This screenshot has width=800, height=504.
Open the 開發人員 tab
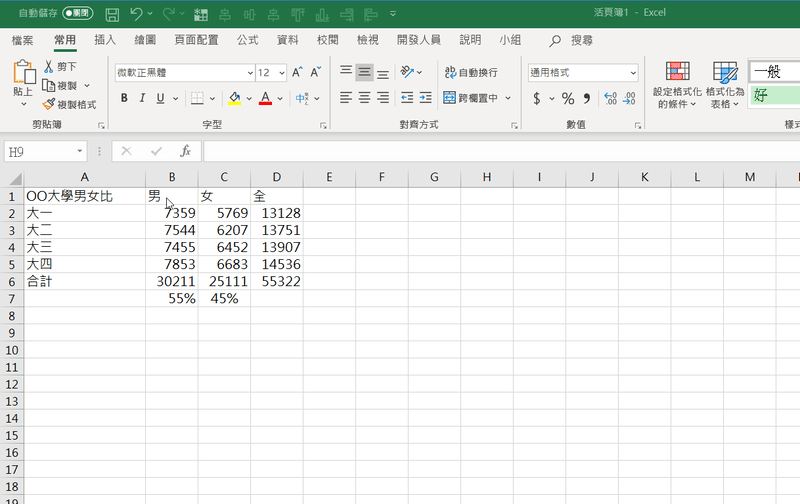(419, 40)
